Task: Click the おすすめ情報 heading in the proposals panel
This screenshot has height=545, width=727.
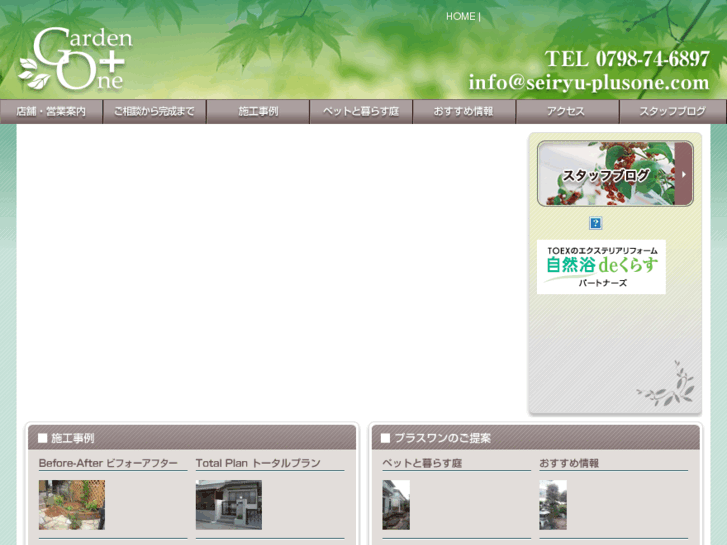Action: (x=569, y=463)
